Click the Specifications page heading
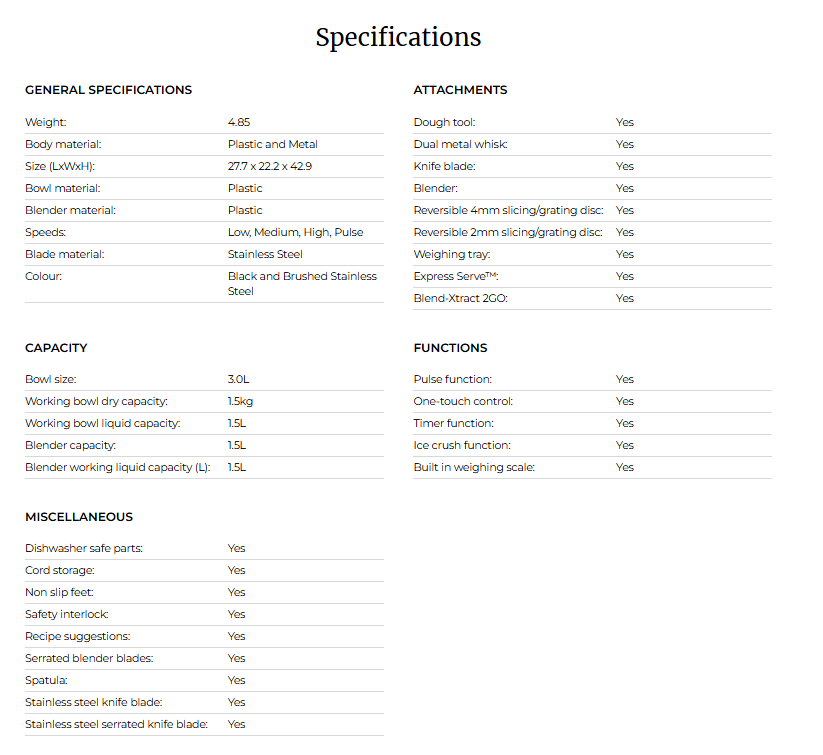 tap(398, 38)
